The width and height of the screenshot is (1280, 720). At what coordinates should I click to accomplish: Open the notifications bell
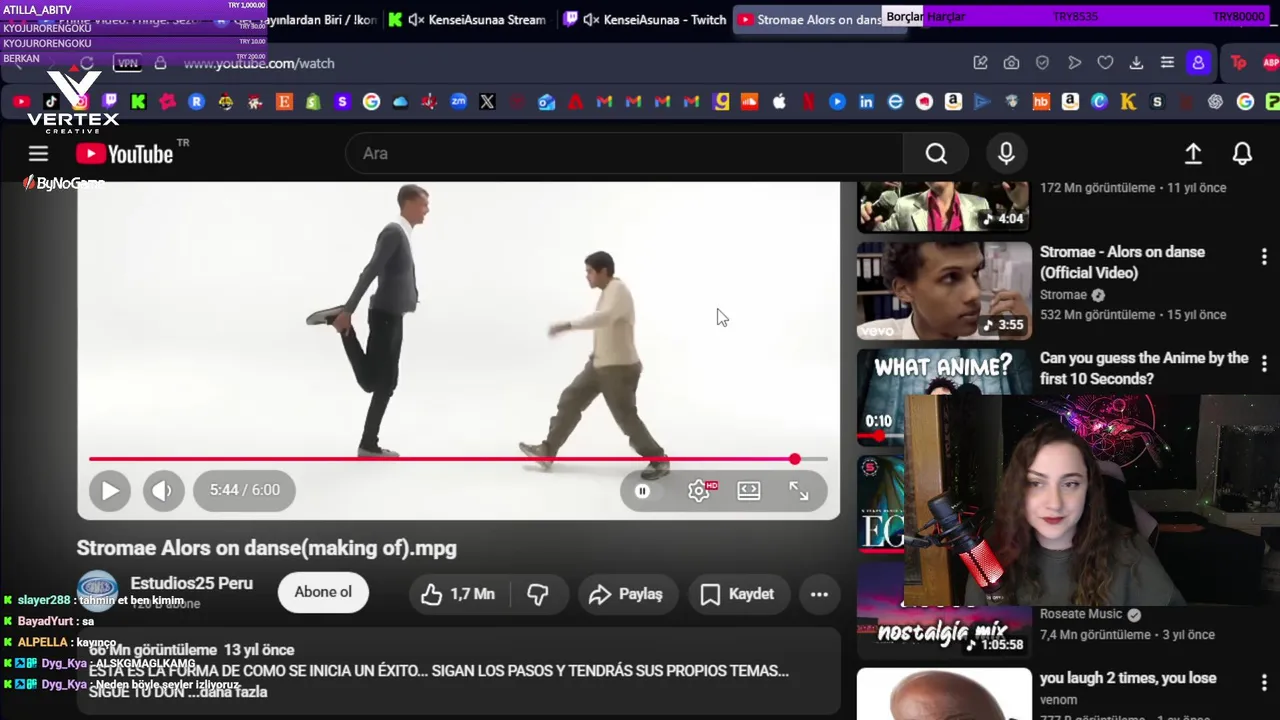pyautogui.click(x=1242, y=153)
